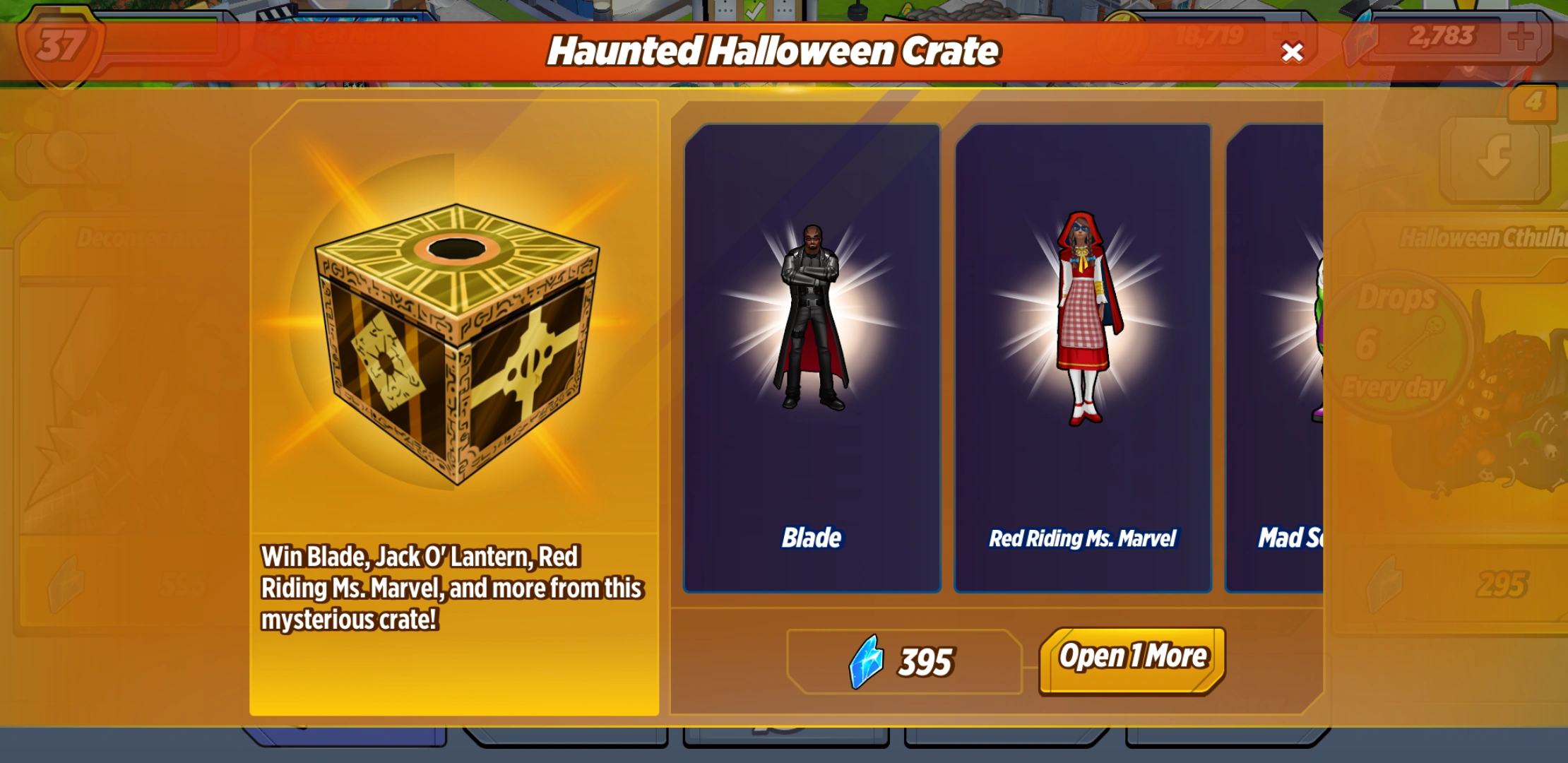This screenshot has width=1568, height=763.
Task: Tap the Blade character figure
Action: pyautogui.click(x=812, y=317)
